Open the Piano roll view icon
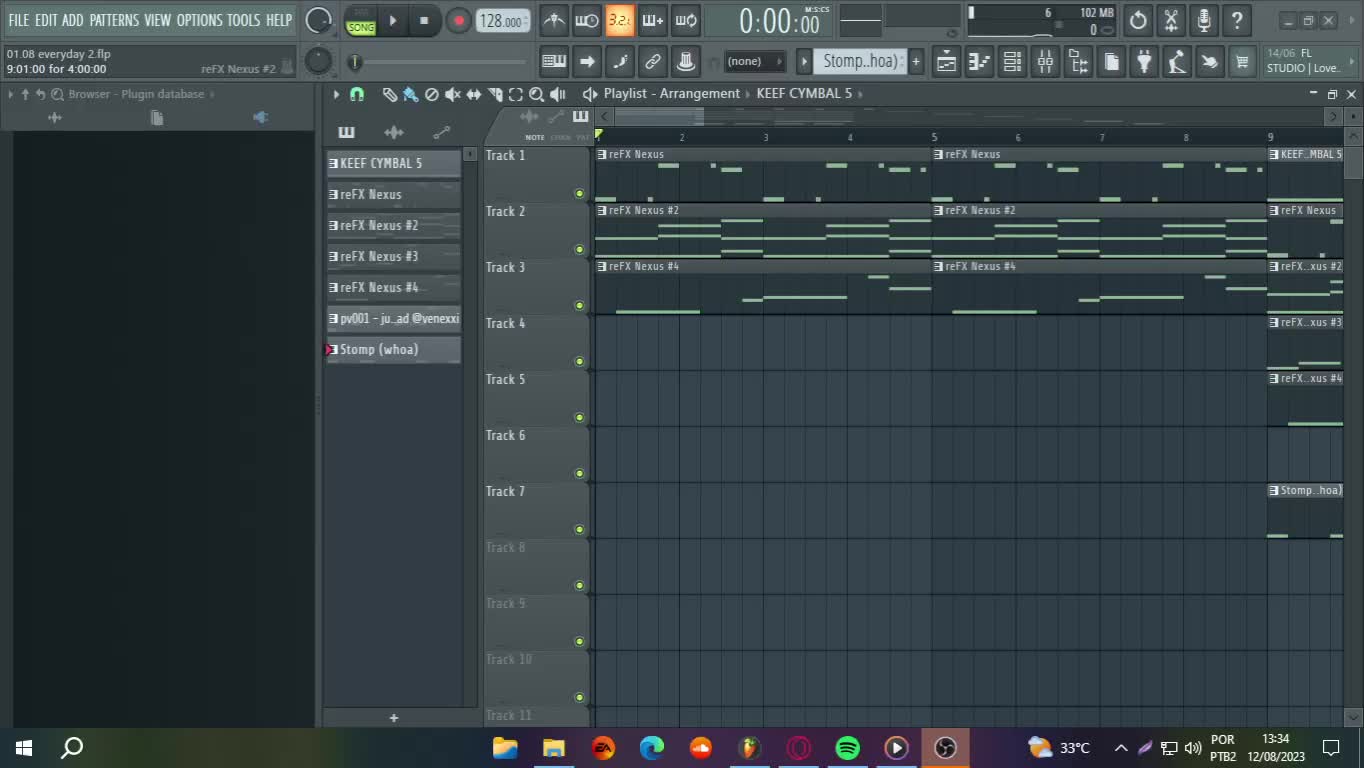 coord(979,62)
